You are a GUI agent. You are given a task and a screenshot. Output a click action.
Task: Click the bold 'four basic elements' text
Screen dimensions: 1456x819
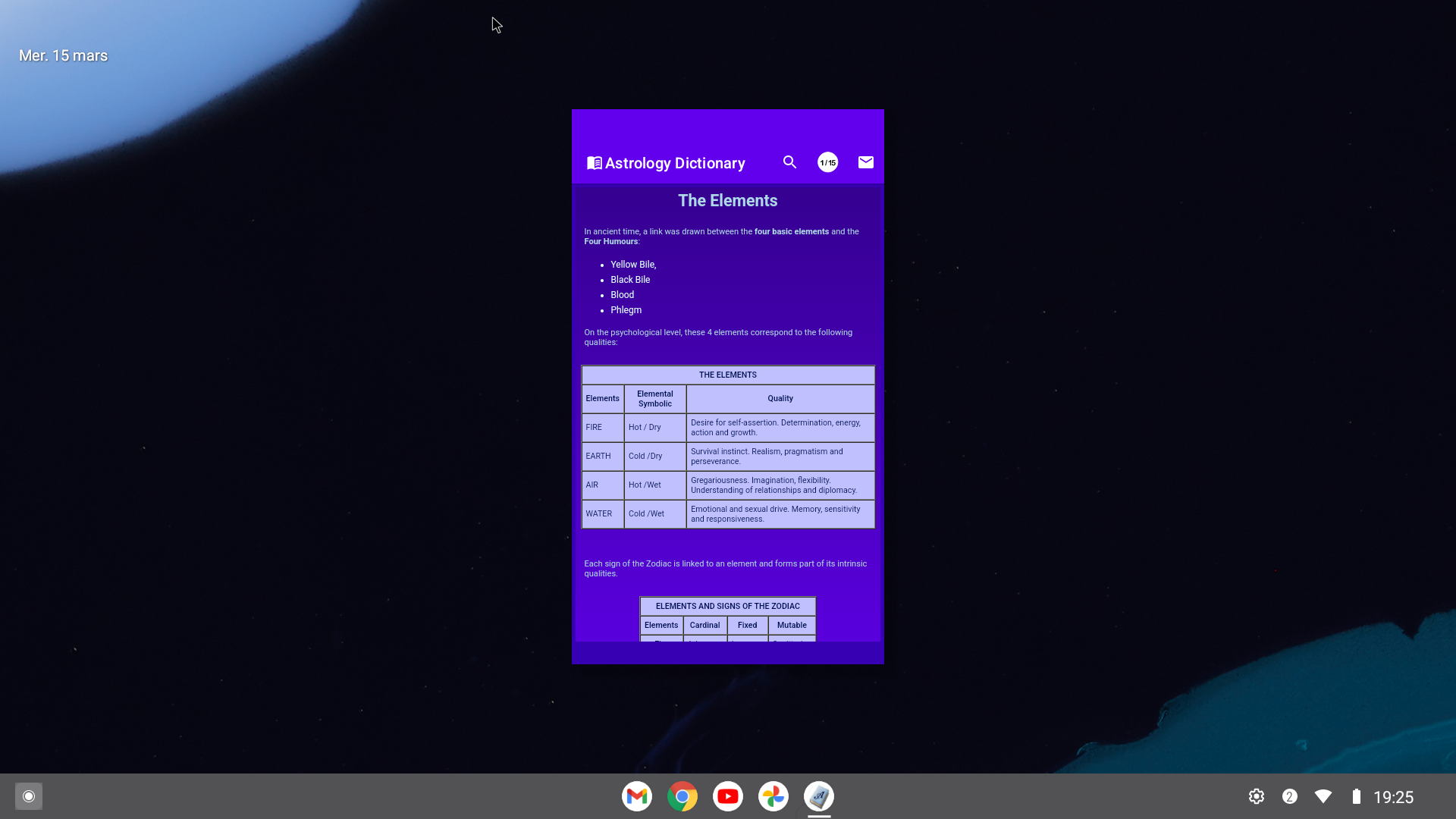792,232
